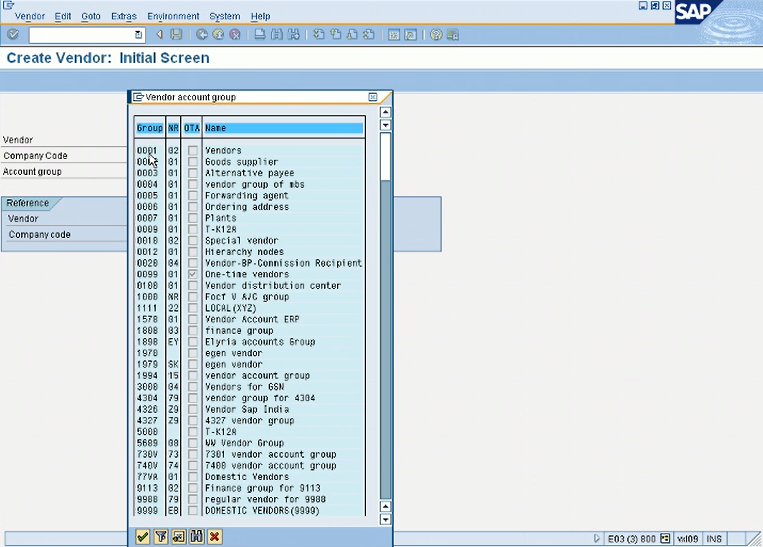Click the First Page icon
This screenshot has width=763, height=547.
[319, 35]
